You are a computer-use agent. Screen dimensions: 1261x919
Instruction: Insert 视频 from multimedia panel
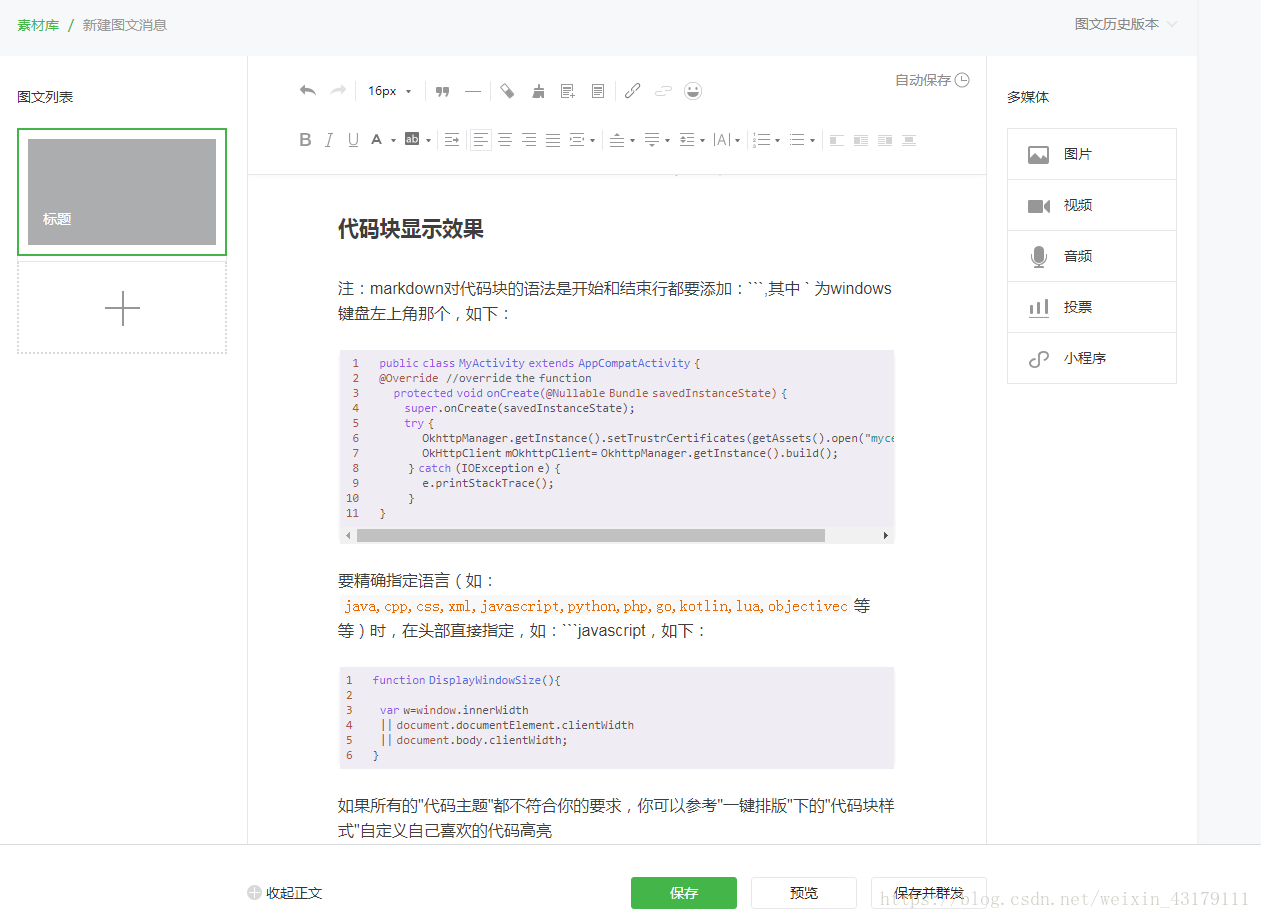1092,205
